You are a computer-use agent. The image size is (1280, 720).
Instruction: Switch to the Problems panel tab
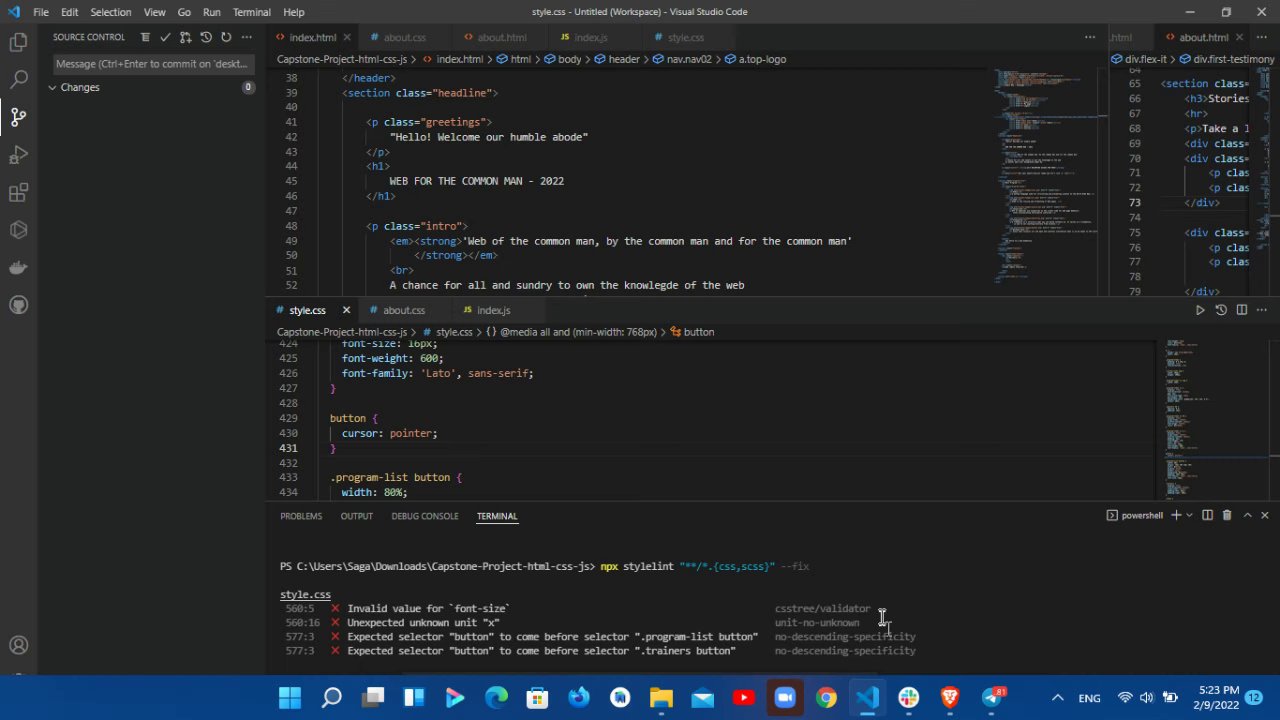point(301,516)
